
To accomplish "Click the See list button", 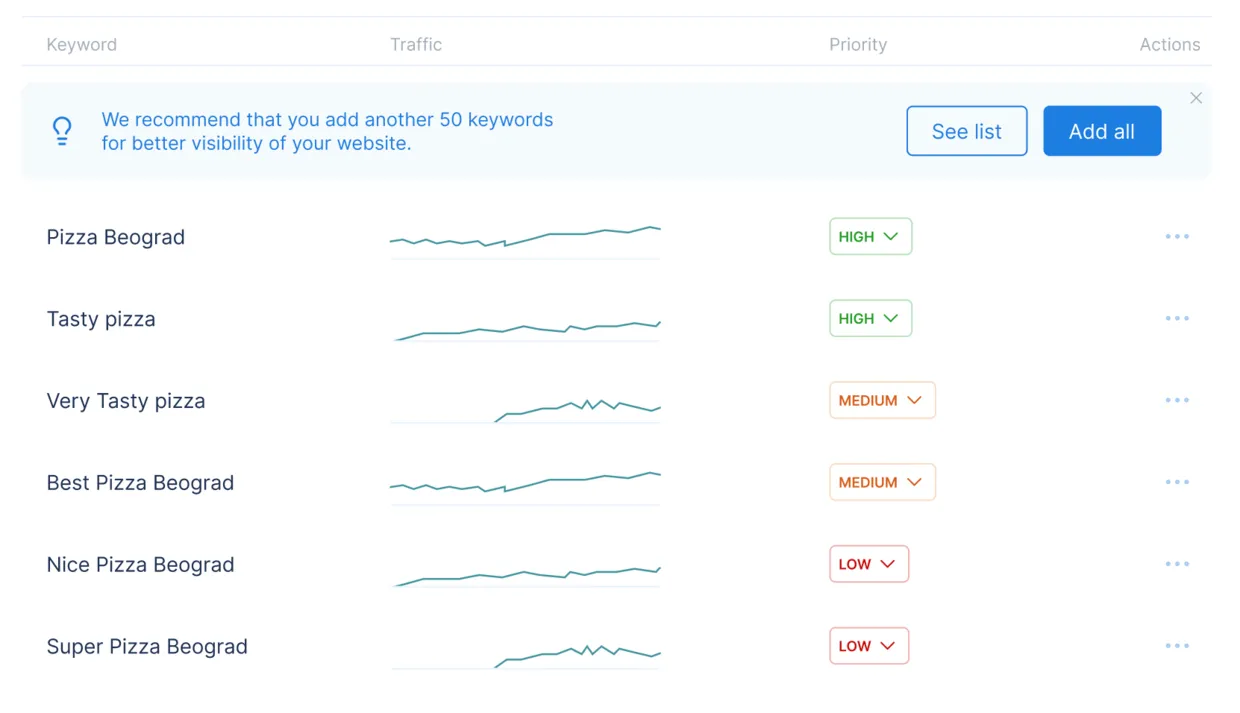I will pyautogui.click(x=966, y=131).
